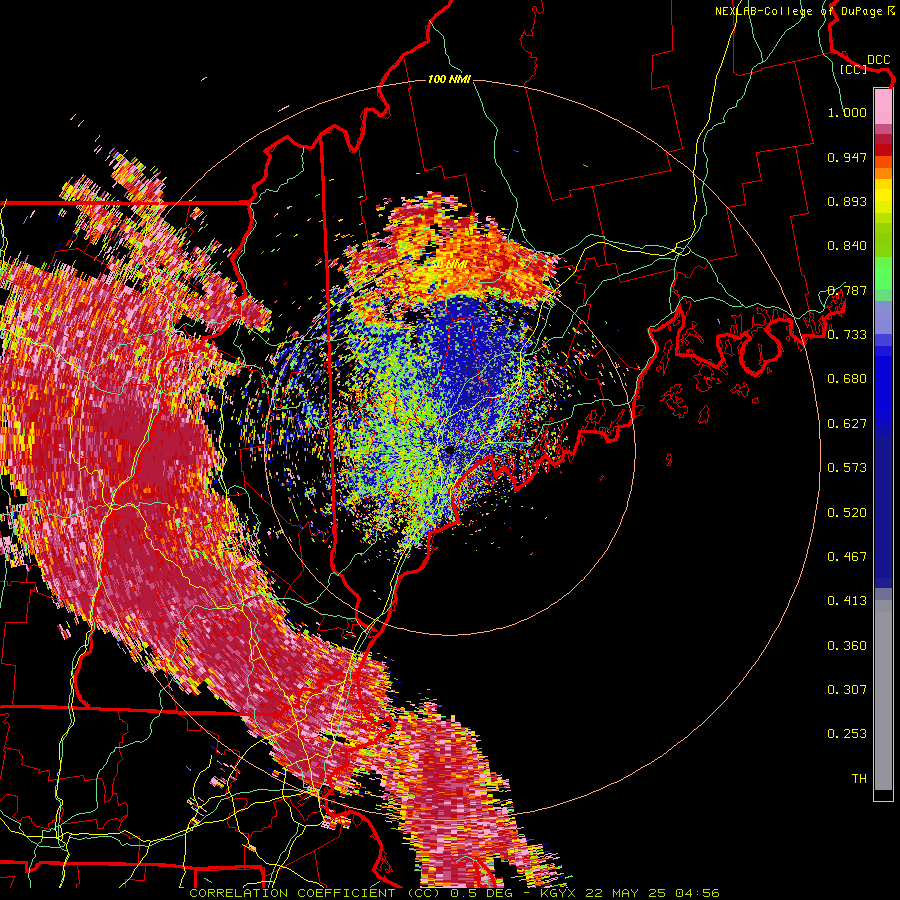The height and width of the screenshot is (900, 900).
Task: Click the 22 MAY 25 04:56 timestamp
Action: (652, 893)
